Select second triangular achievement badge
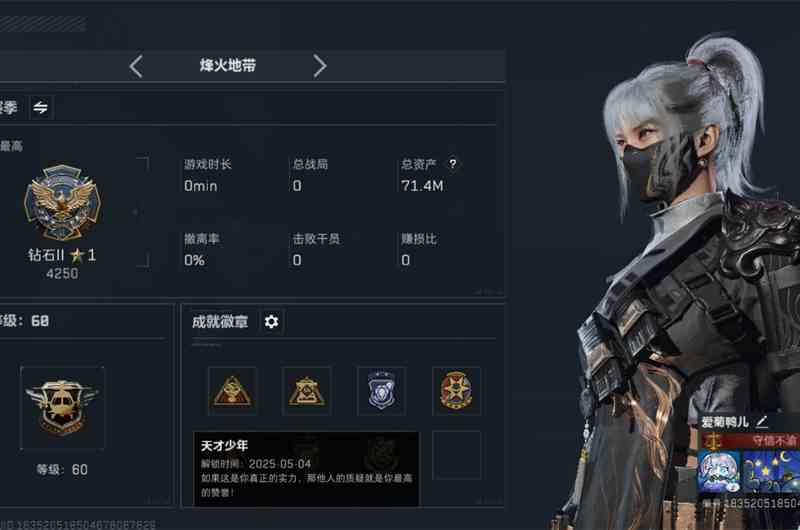The image size is (800, 530). (x=307, y=391)
